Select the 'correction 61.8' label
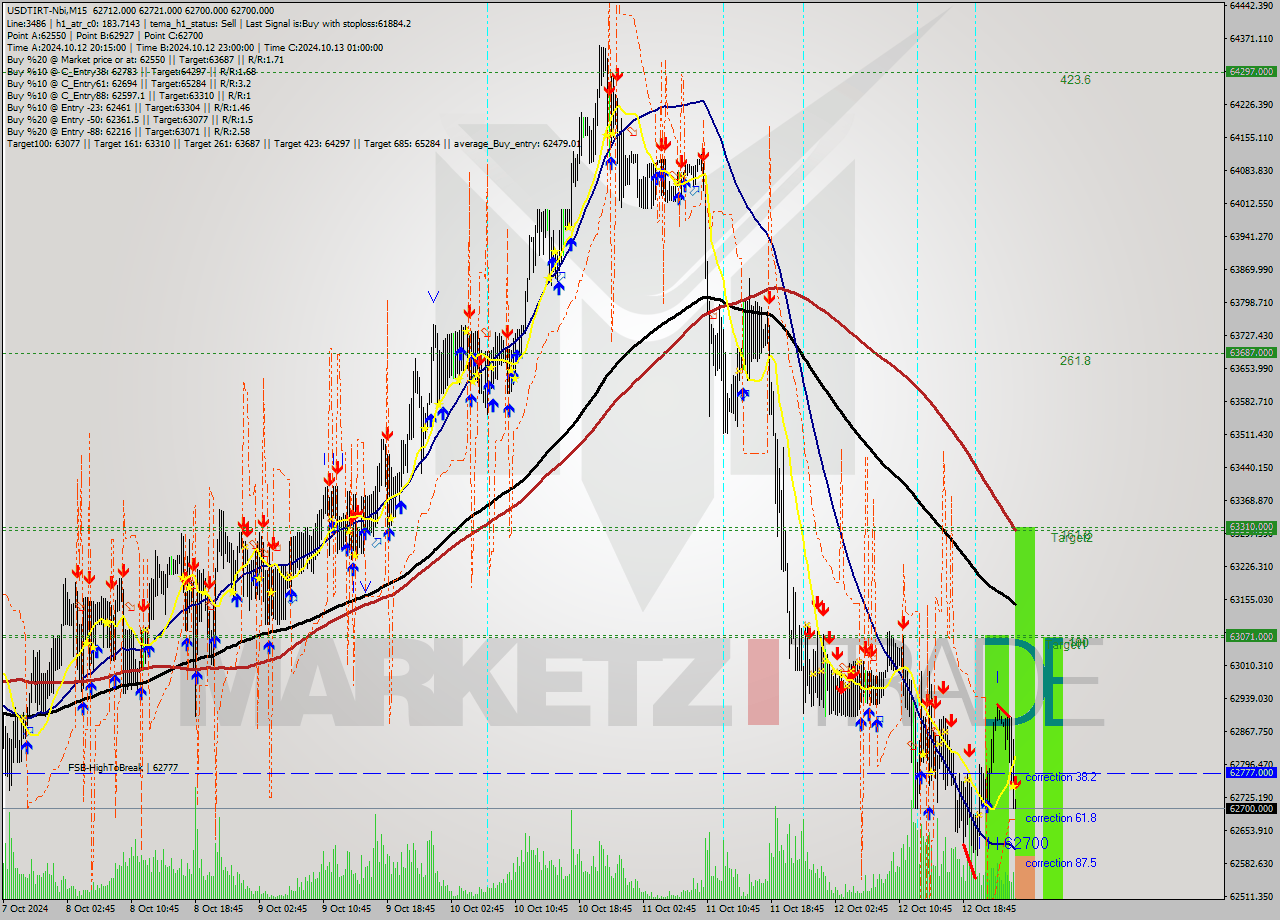The image size is (1280, 920). point(1060,818)
